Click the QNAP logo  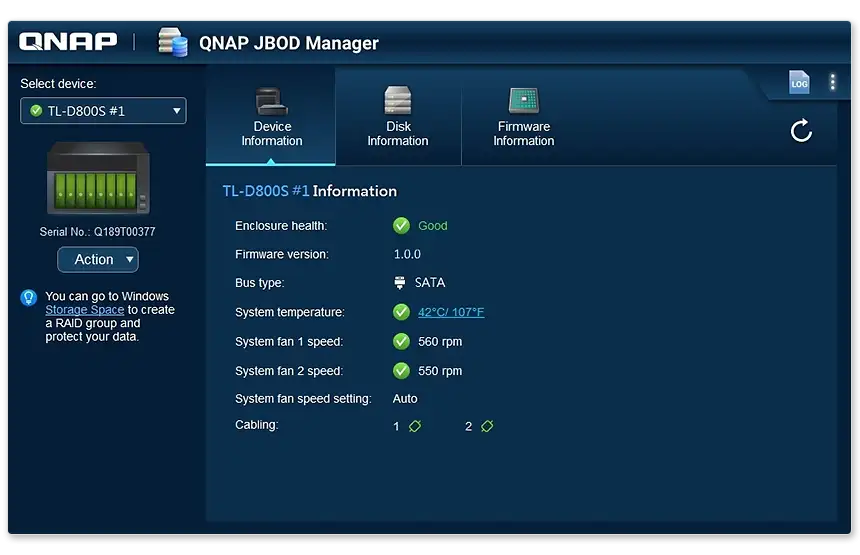point(68,42)
